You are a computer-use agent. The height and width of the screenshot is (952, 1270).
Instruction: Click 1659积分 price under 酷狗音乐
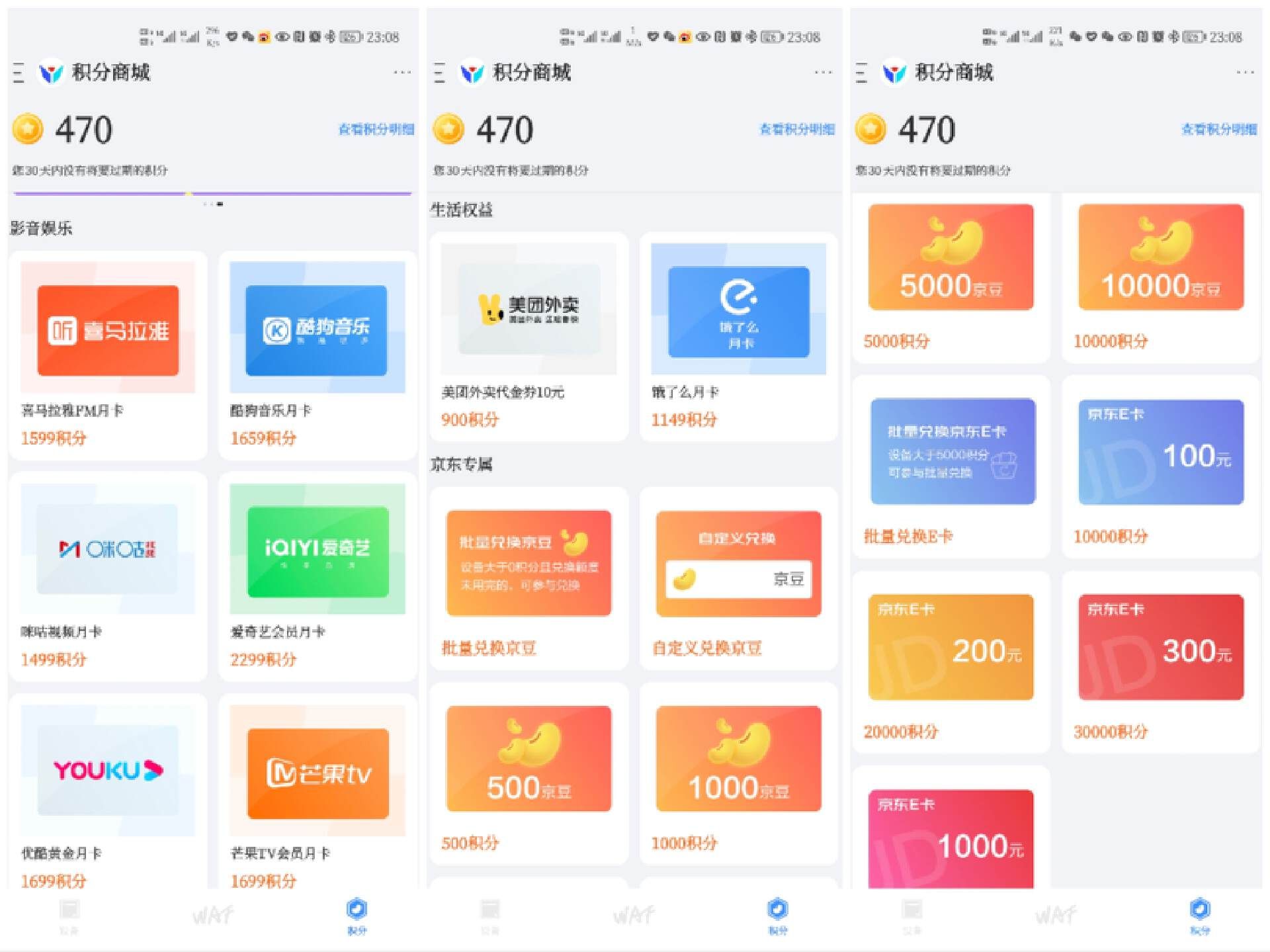tap(263, 438)
